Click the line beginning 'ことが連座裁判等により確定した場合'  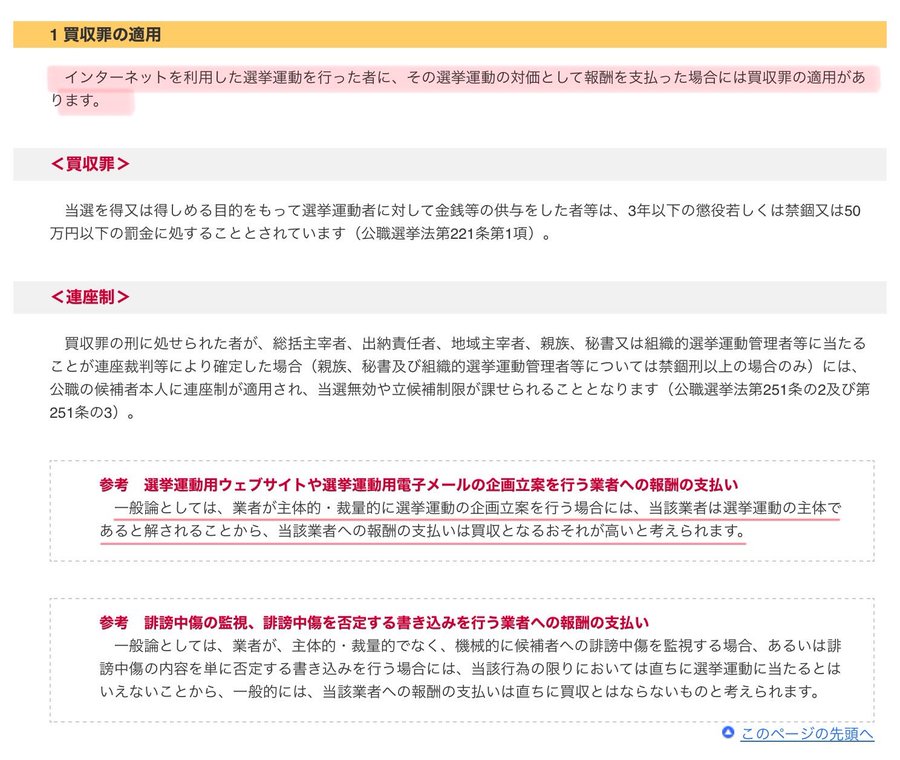point(454,366)
